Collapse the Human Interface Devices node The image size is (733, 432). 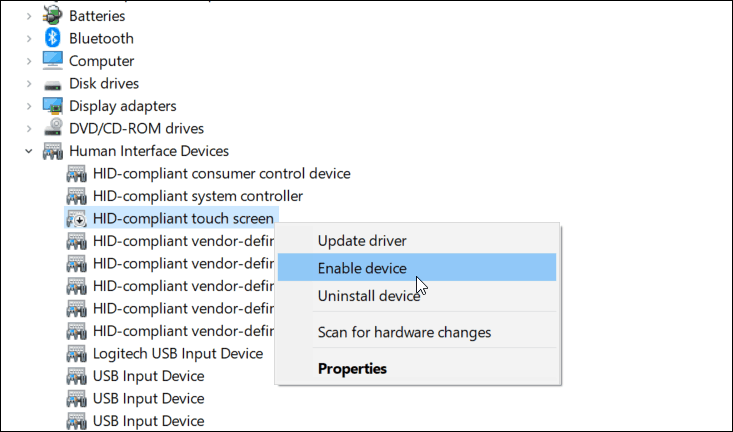click(29, 151)
